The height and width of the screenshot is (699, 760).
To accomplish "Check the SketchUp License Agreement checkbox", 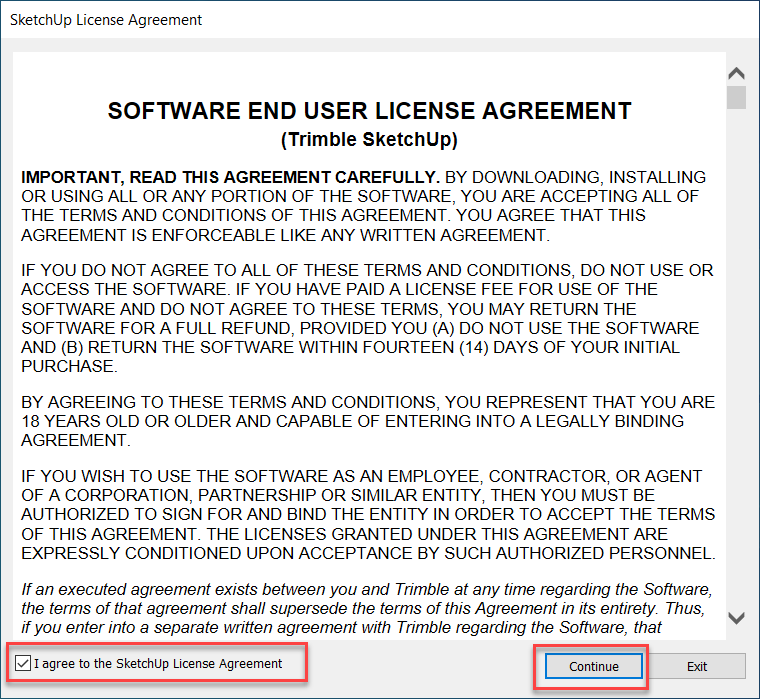I will (x=24, y=664).
